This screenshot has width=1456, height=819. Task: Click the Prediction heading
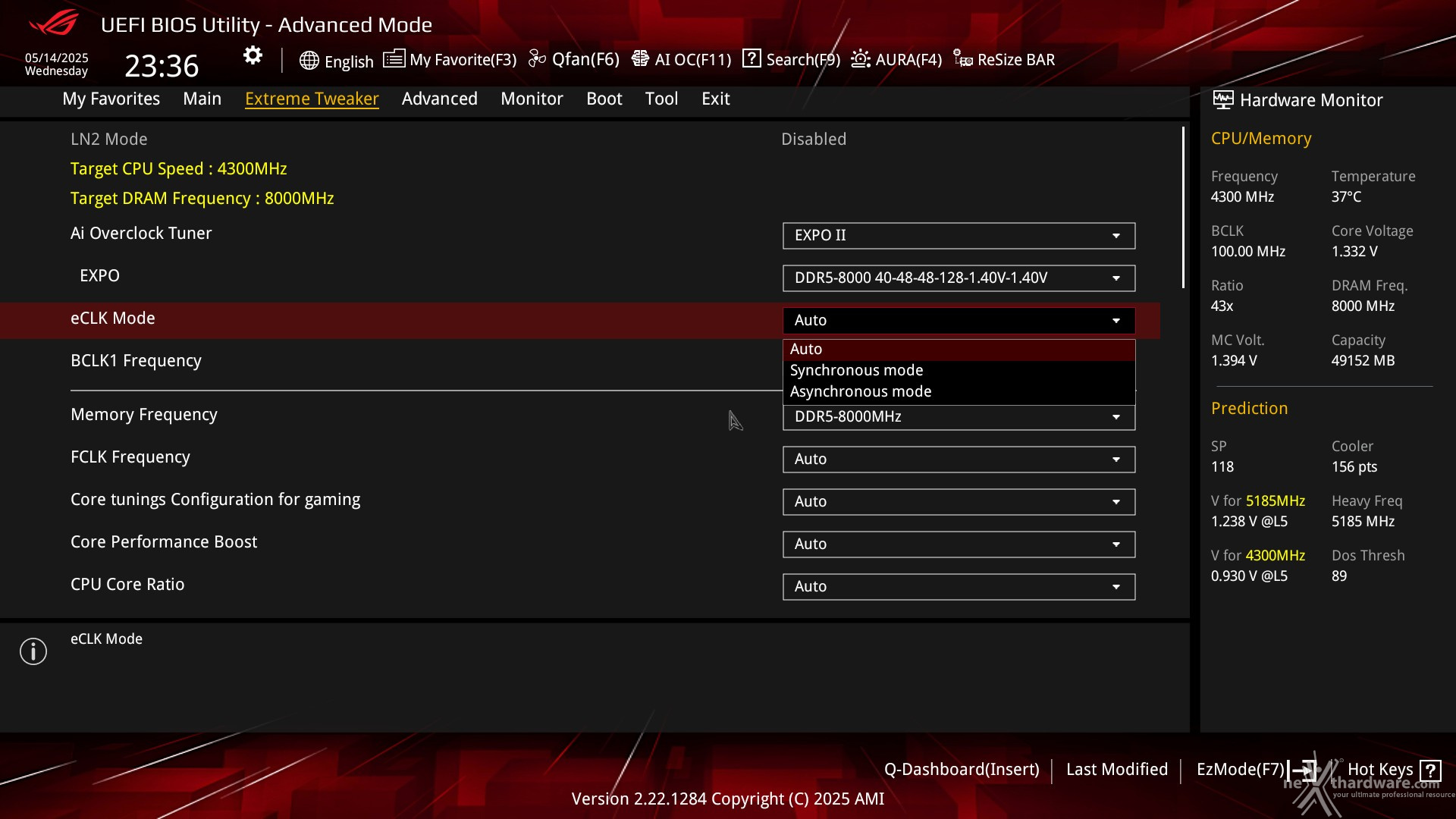[x=1250, y=409]
